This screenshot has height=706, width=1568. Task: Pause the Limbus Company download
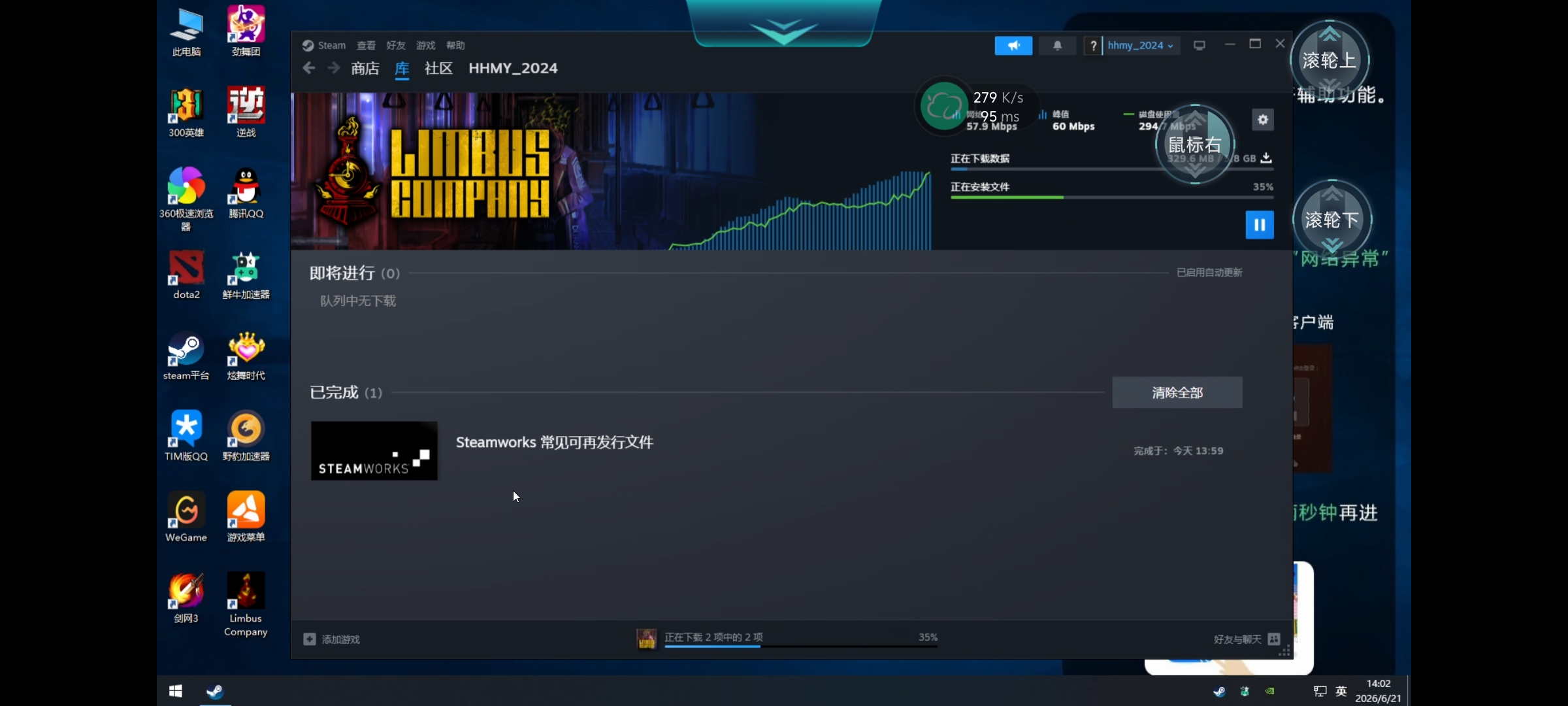point(1260,225)
